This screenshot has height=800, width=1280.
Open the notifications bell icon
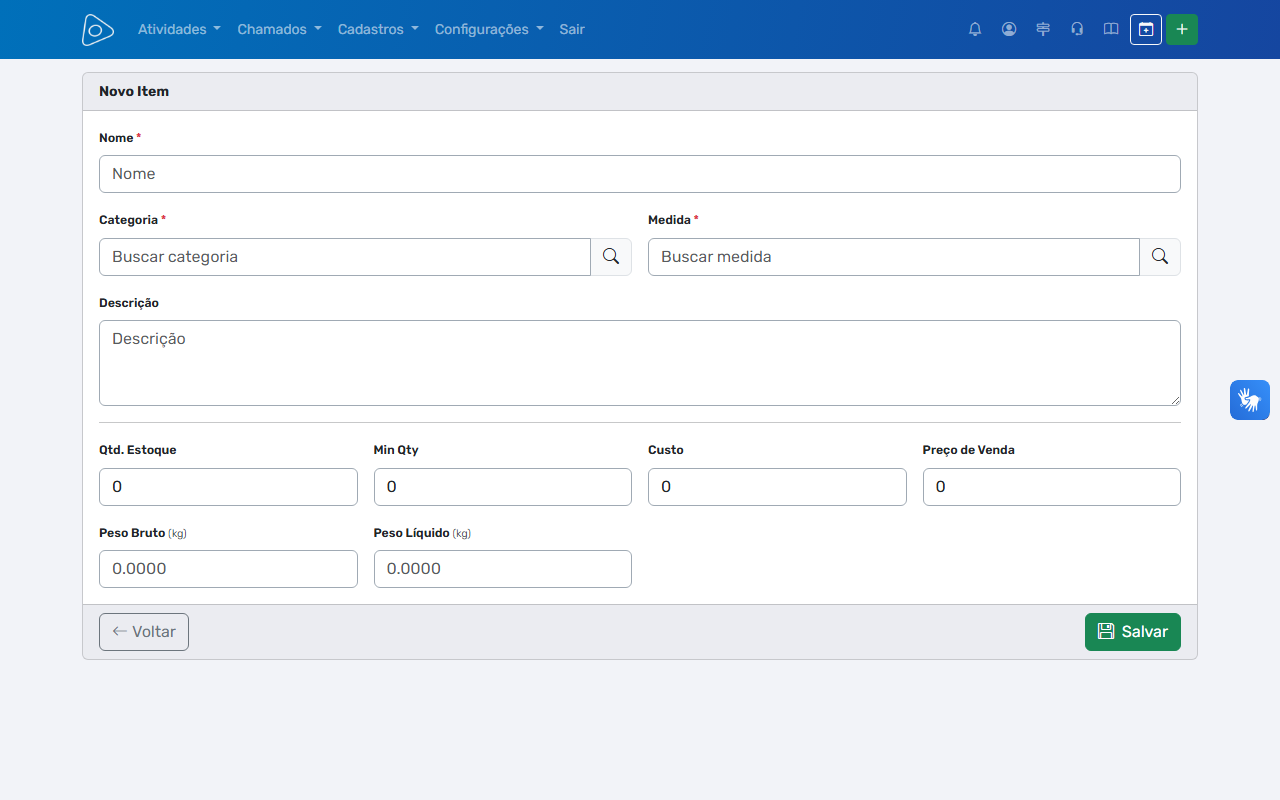point(975,29)
